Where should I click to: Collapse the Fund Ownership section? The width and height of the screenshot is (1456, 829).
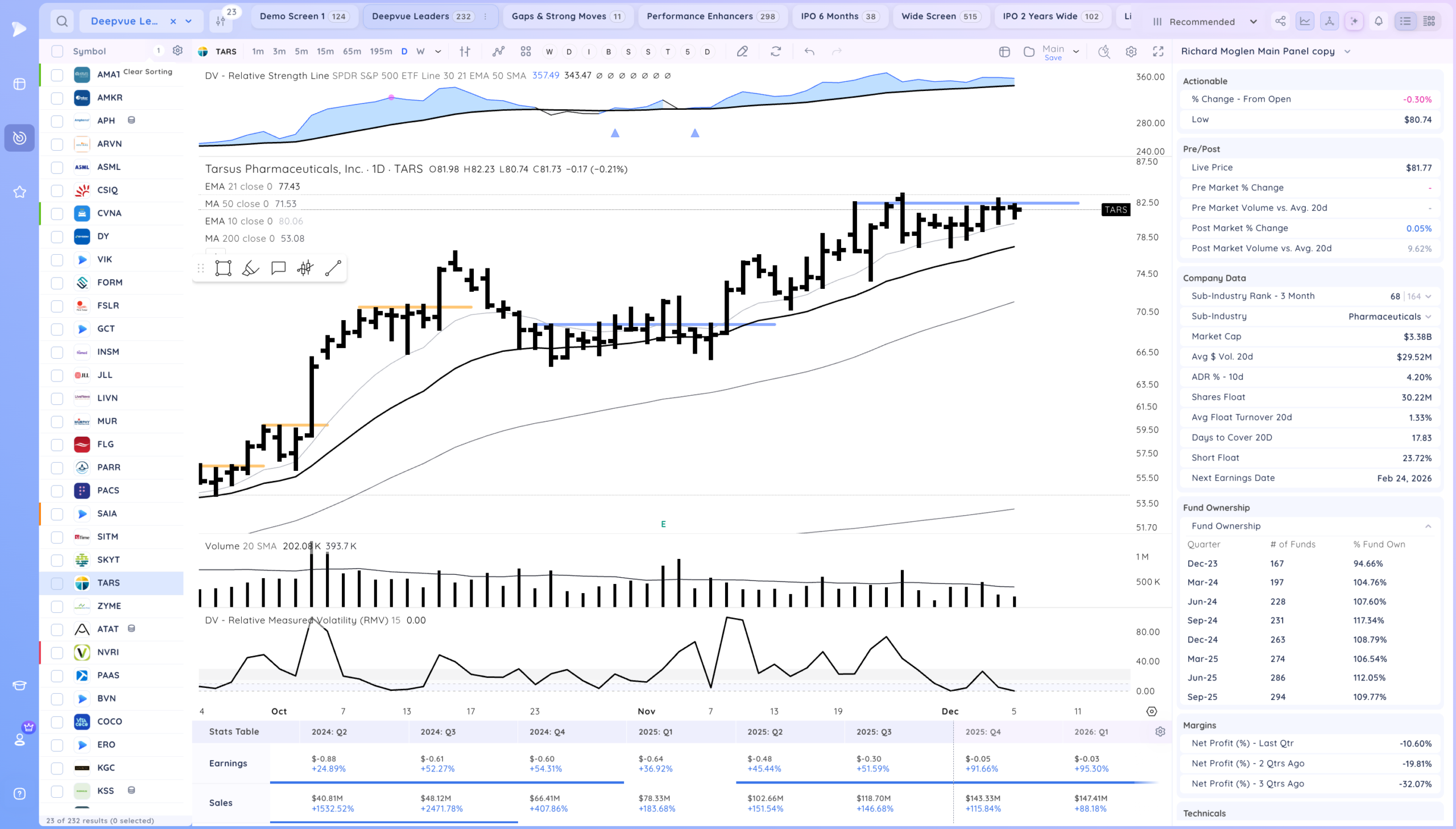coord(1428,526)
